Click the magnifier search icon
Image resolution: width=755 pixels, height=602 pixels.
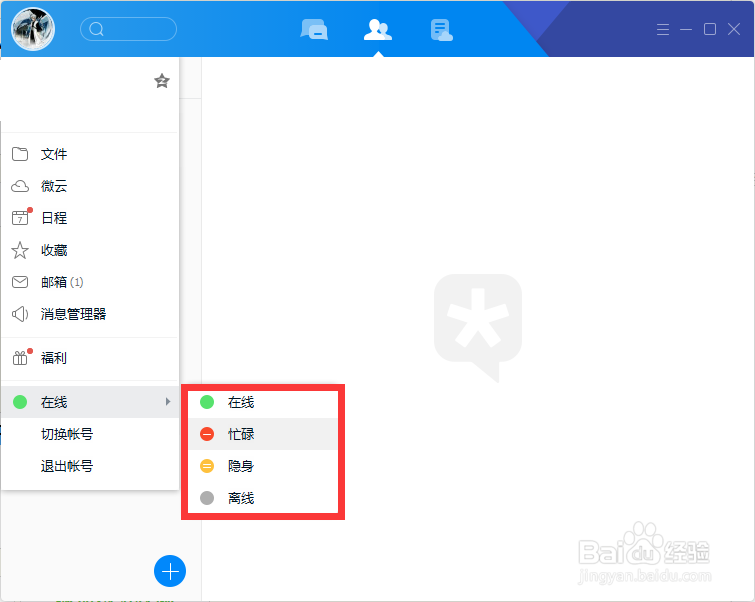(96, 29)
